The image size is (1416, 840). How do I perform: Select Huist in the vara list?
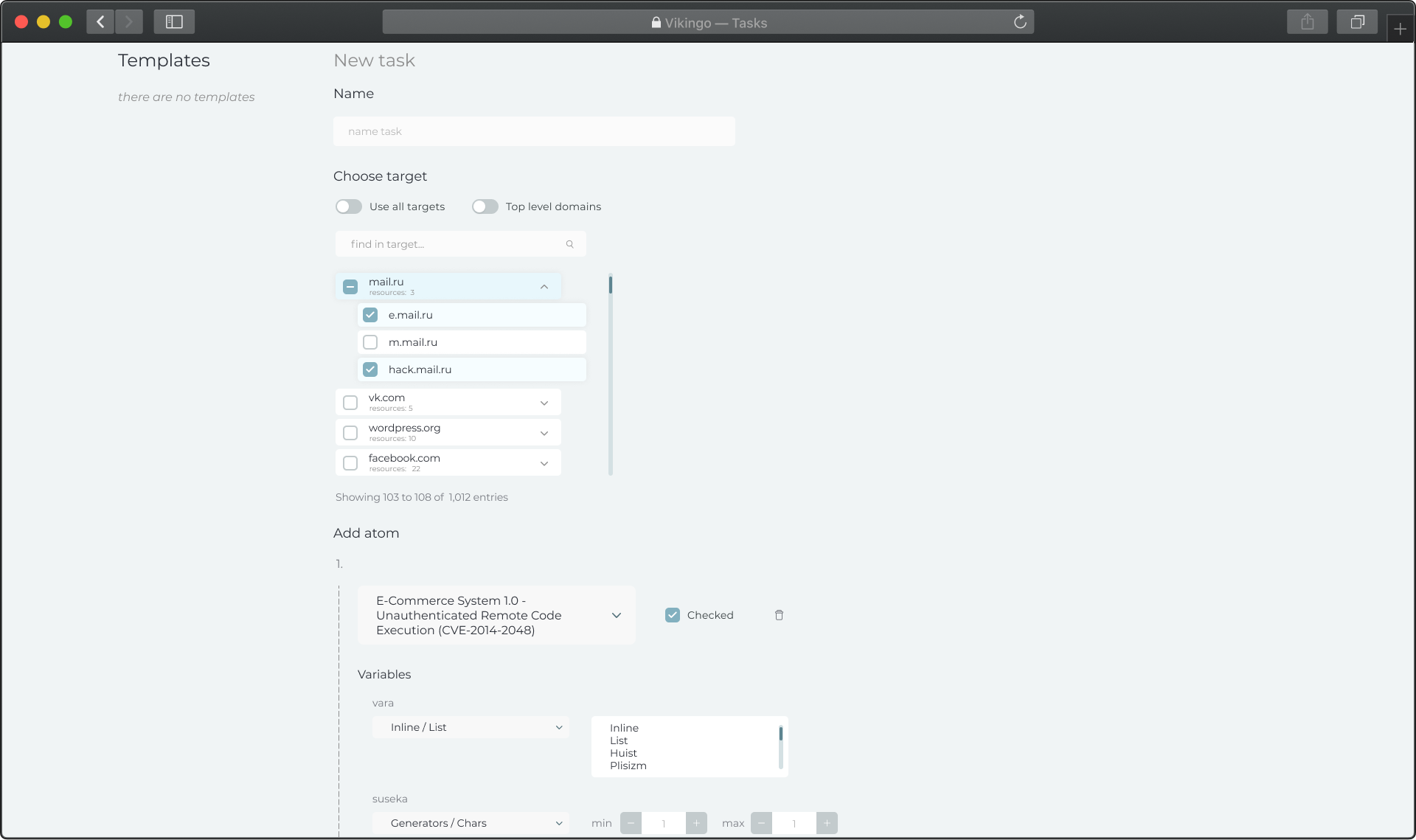coord(623,753)
